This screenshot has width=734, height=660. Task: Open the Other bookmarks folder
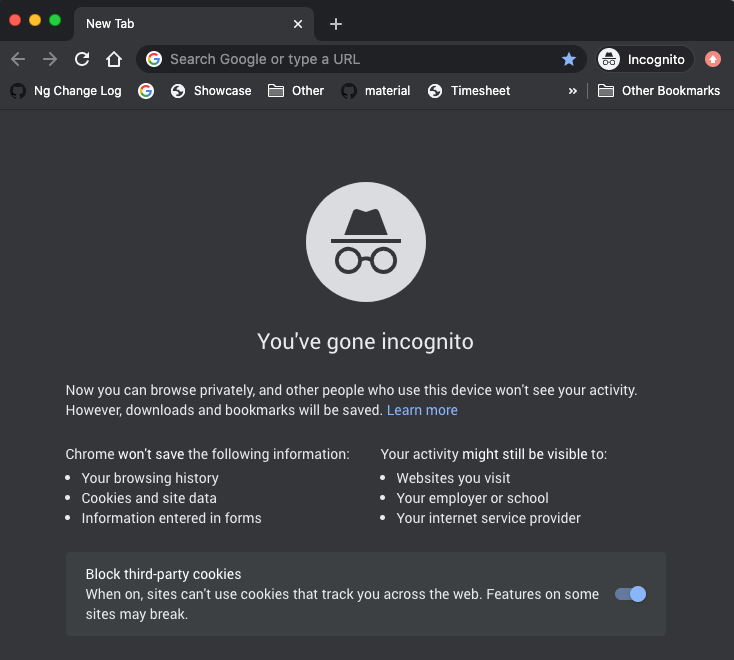point(296,91)
